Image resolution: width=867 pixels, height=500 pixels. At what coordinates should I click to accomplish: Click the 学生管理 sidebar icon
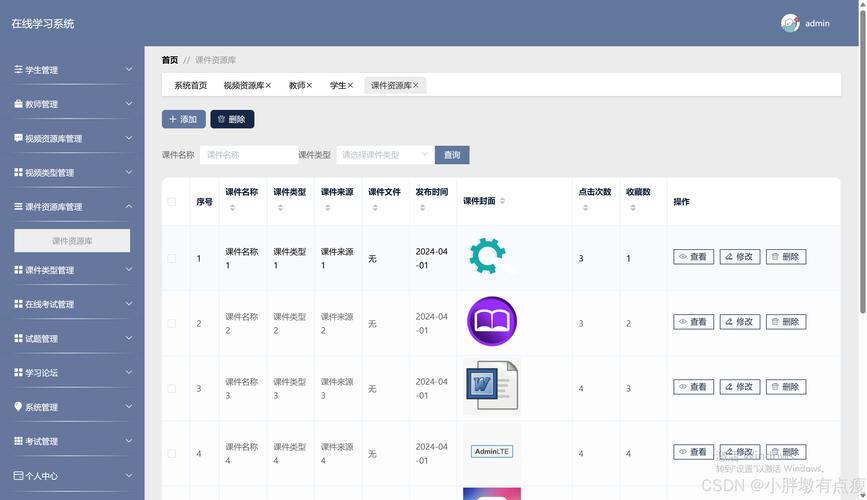[18, 70]
